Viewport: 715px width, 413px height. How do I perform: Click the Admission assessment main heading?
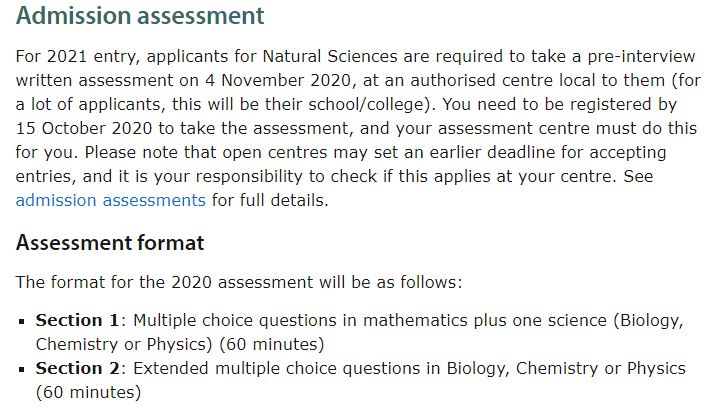tap(140, 15)
